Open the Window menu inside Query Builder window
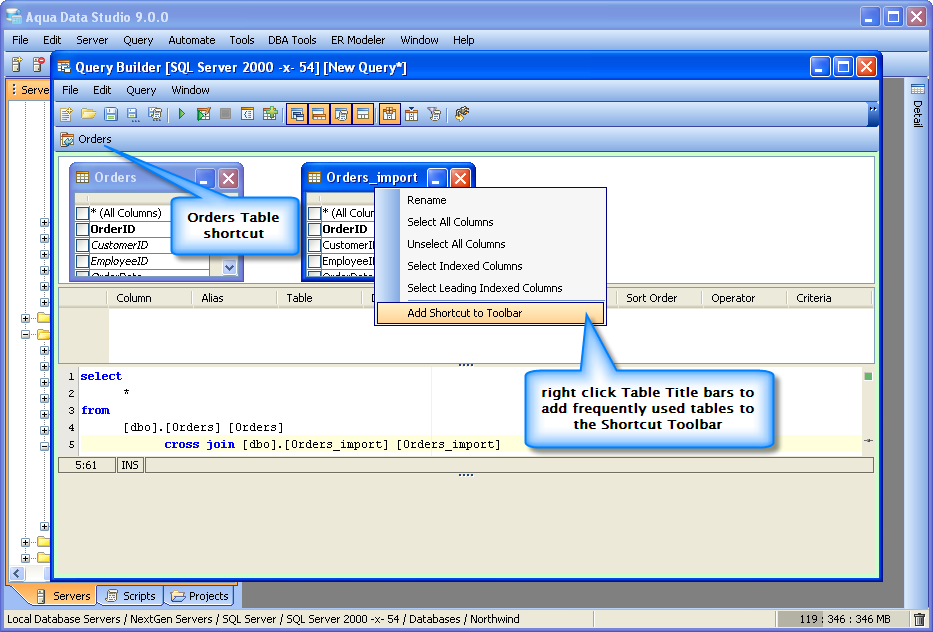The image size is (933, 632). (190, 90)
